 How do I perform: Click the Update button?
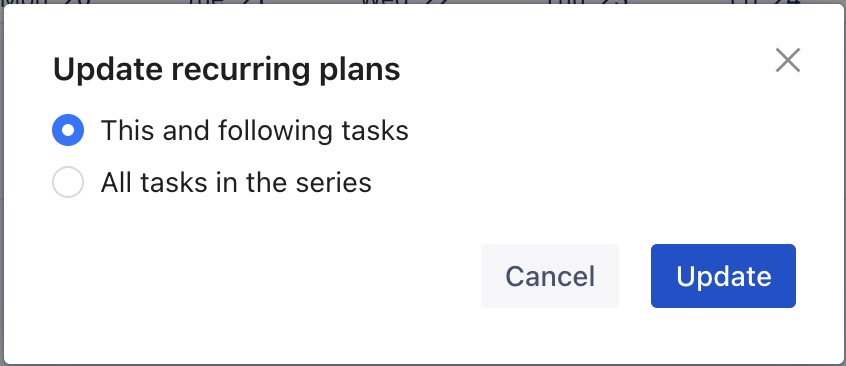point(723,276)
